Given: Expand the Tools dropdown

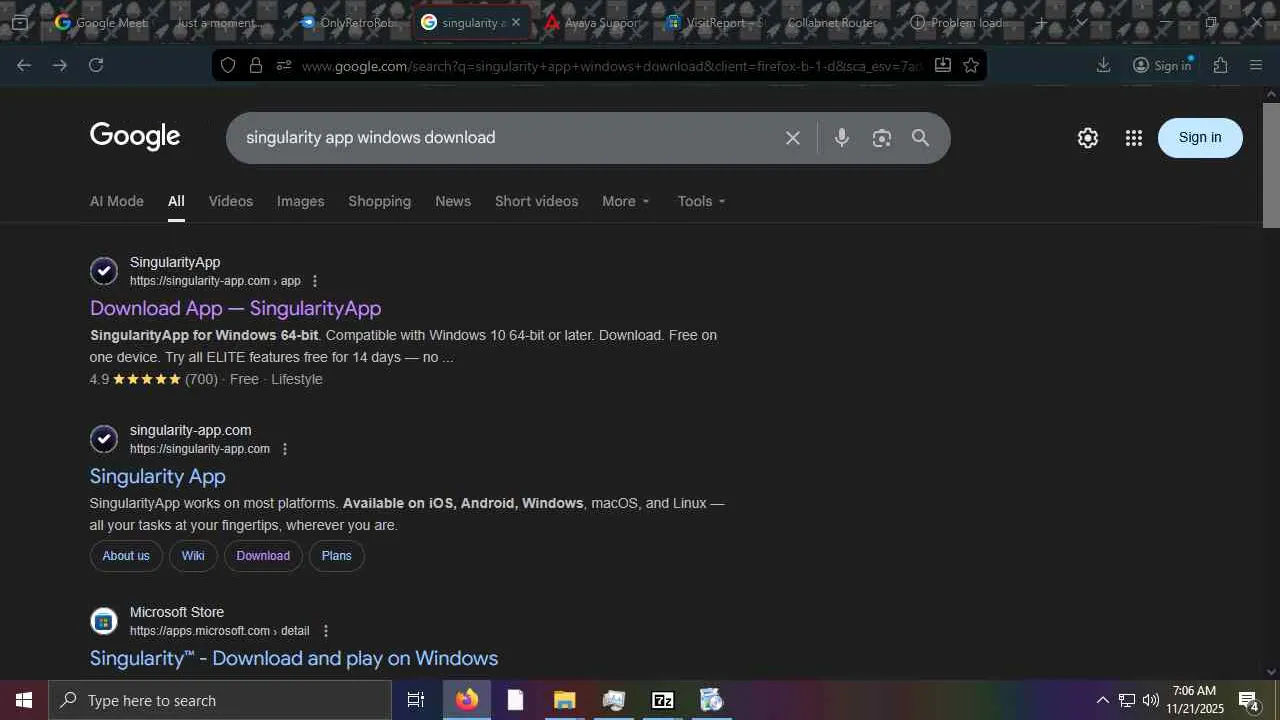Looking at the screenshot, I should coord(701,201).
